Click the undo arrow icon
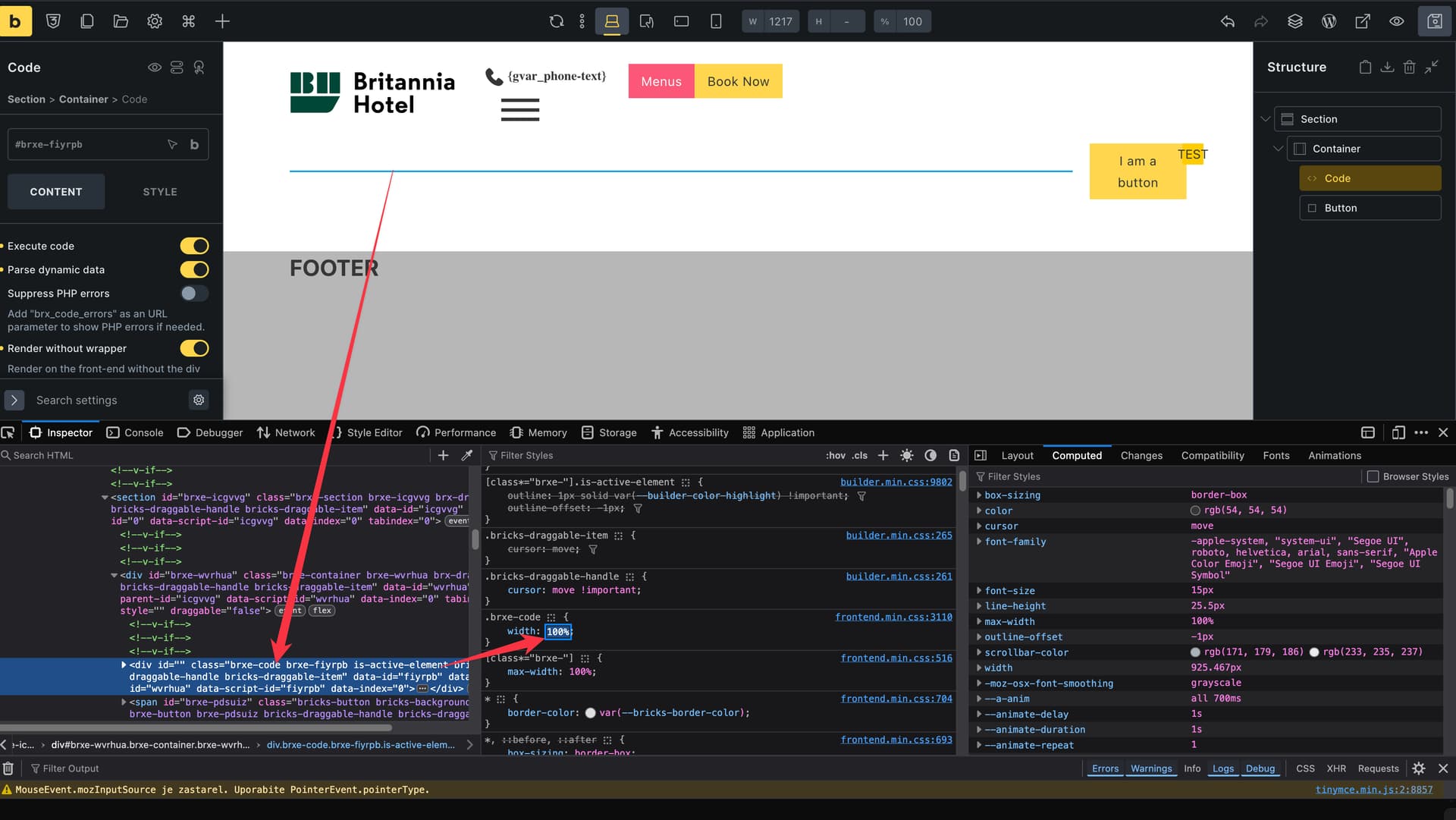Viewport: 1456px width, 820px height. point(1228,21)
